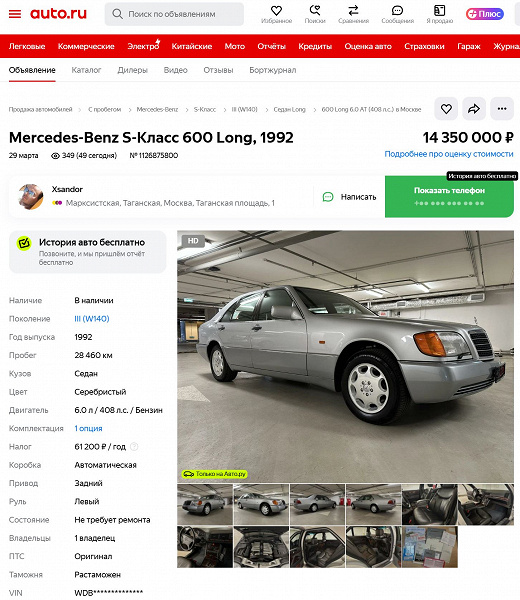Screen dimensions: 520x600
Task: Open Китайские in the red menu
Action: 192,46
